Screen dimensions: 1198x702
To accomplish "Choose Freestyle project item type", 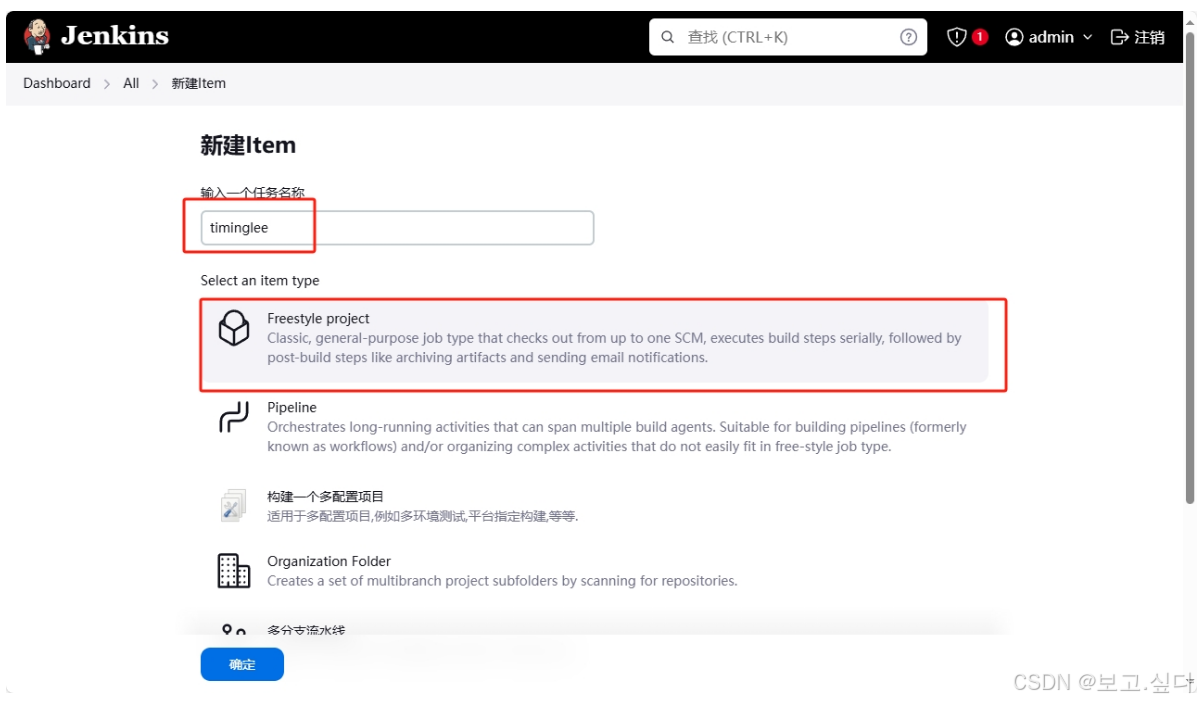I will coord(595,341).
